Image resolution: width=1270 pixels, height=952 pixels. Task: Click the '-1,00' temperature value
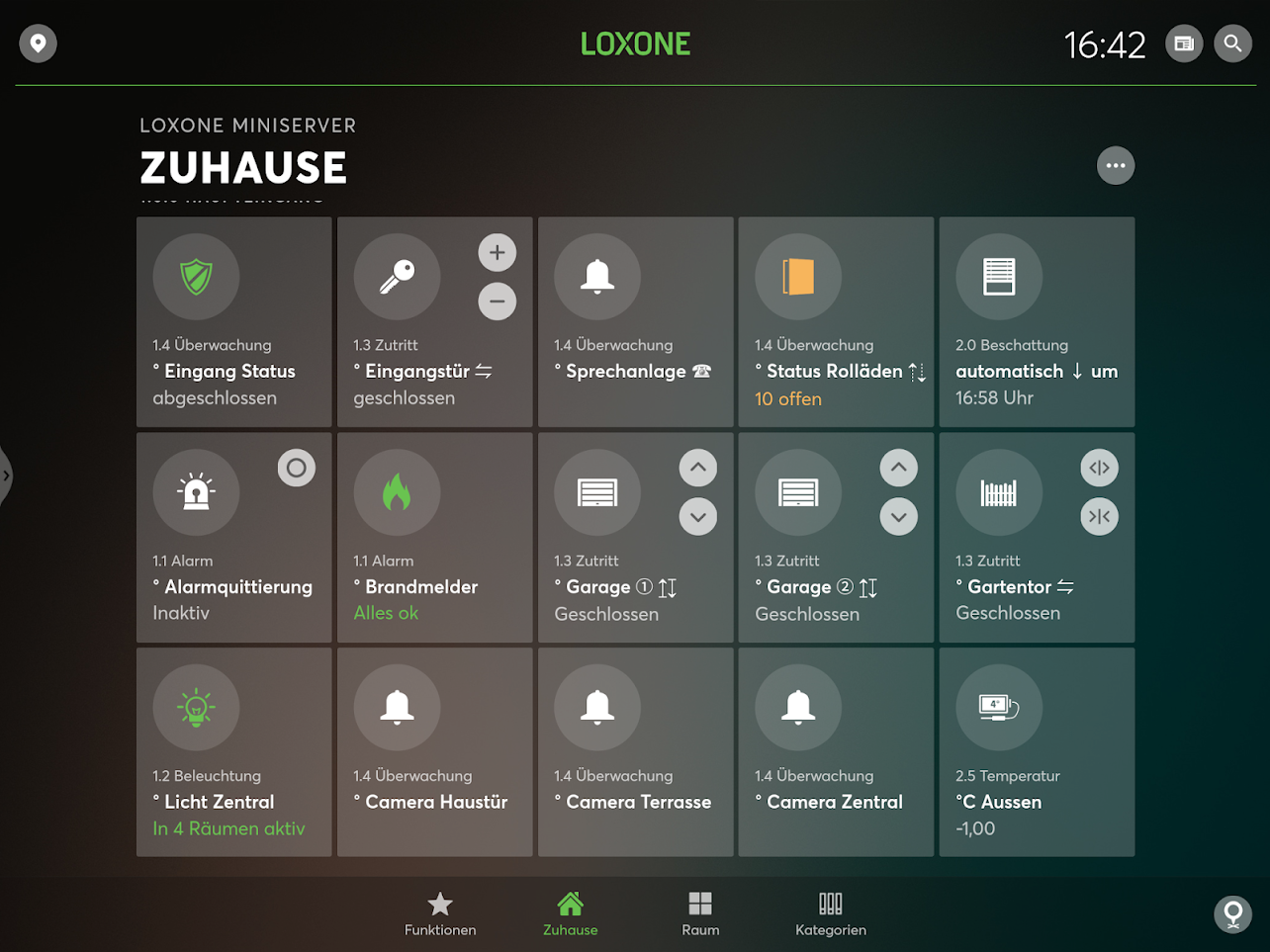[x=975, y=828]
